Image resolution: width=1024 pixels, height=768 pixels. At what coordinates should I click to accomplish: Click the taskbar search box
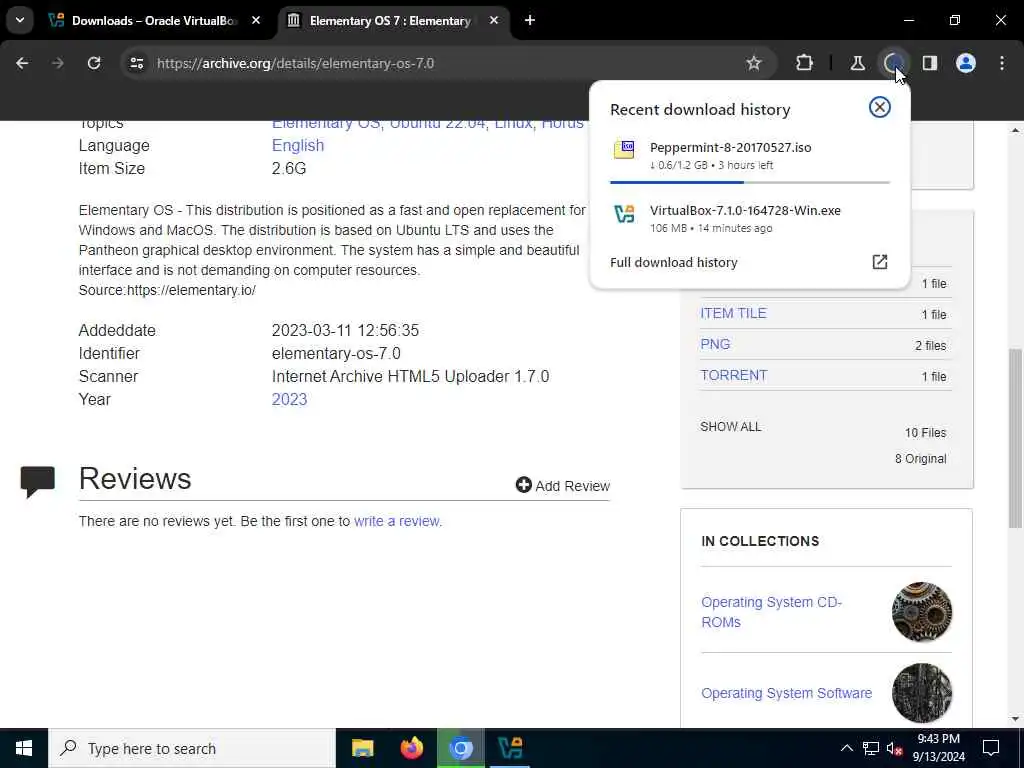(x=191, y=748)
